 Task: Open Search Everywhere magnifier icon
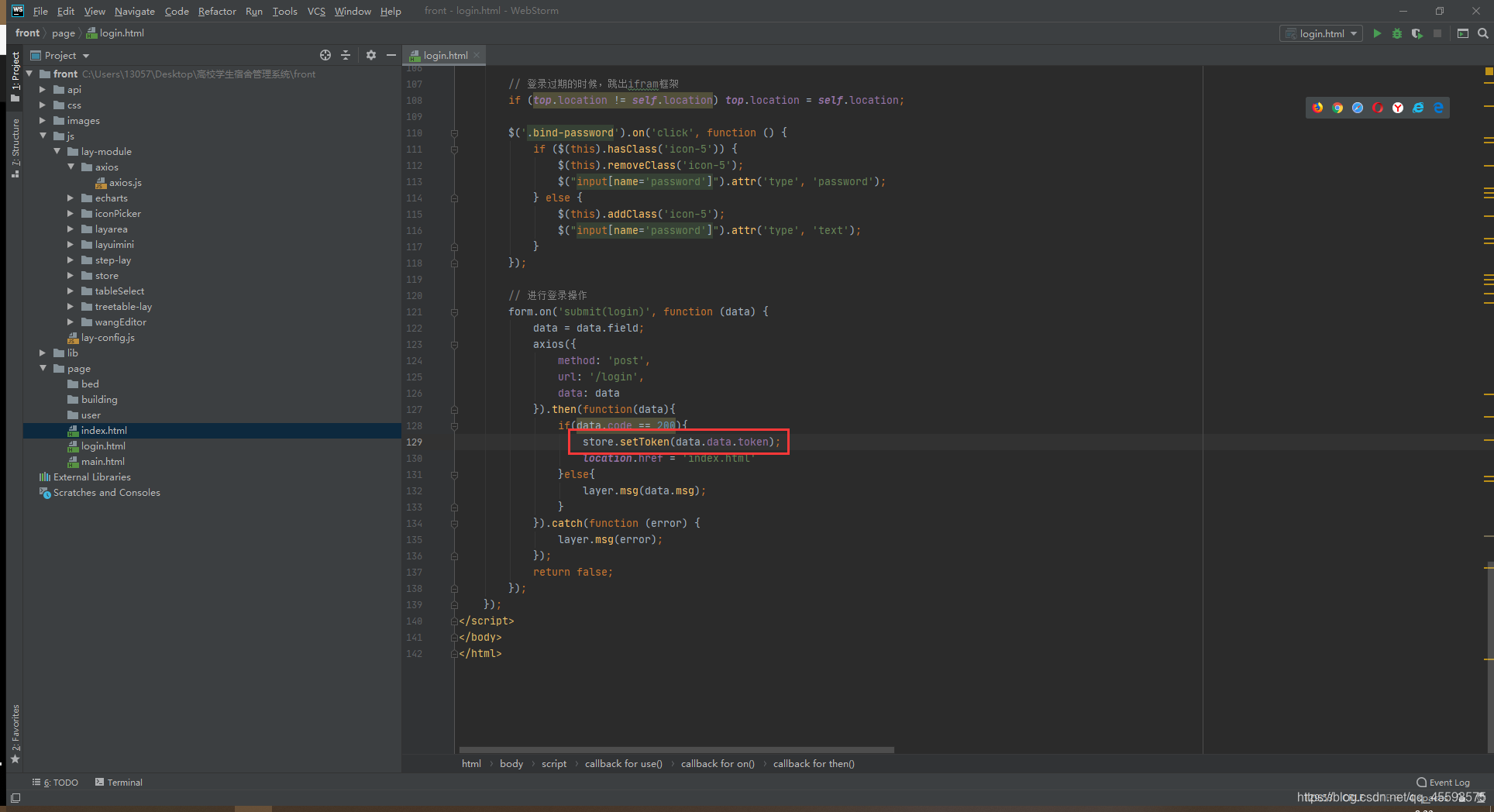[1483, 33]
